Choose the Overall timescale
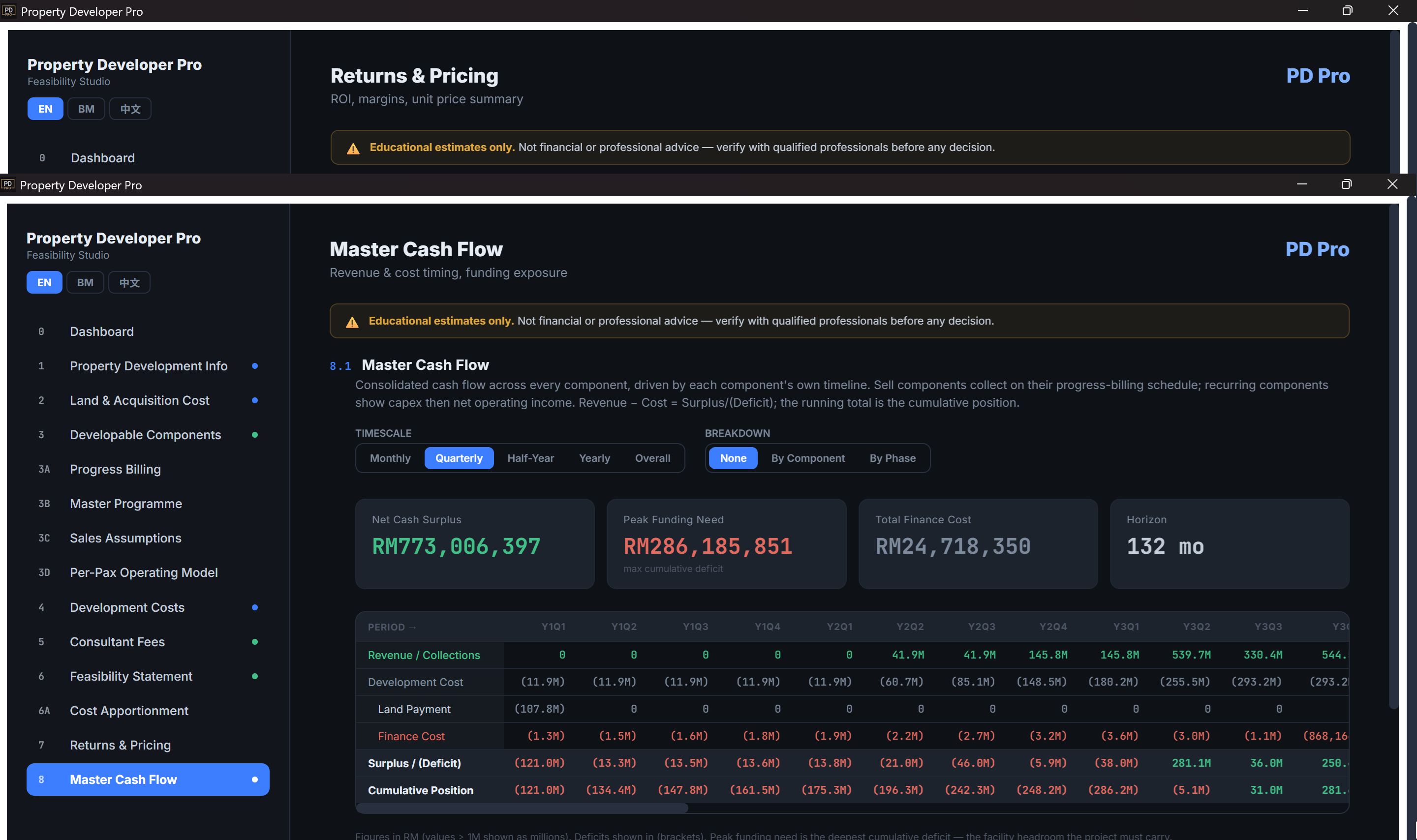The image size is (1417, 840). (x=652, y=458)
